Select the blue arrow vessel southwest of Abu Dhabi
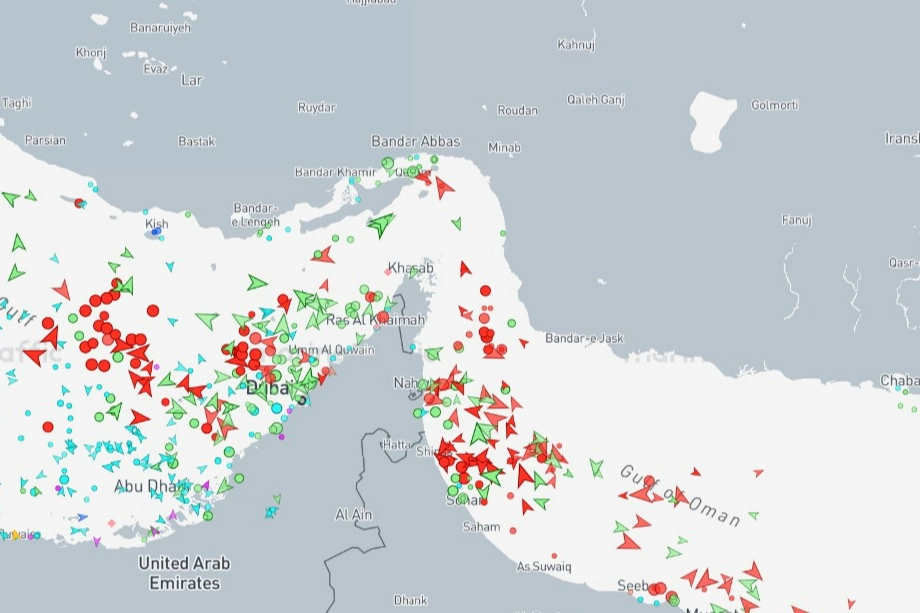The height and width of the screenshot is (613, 920). 82,517
